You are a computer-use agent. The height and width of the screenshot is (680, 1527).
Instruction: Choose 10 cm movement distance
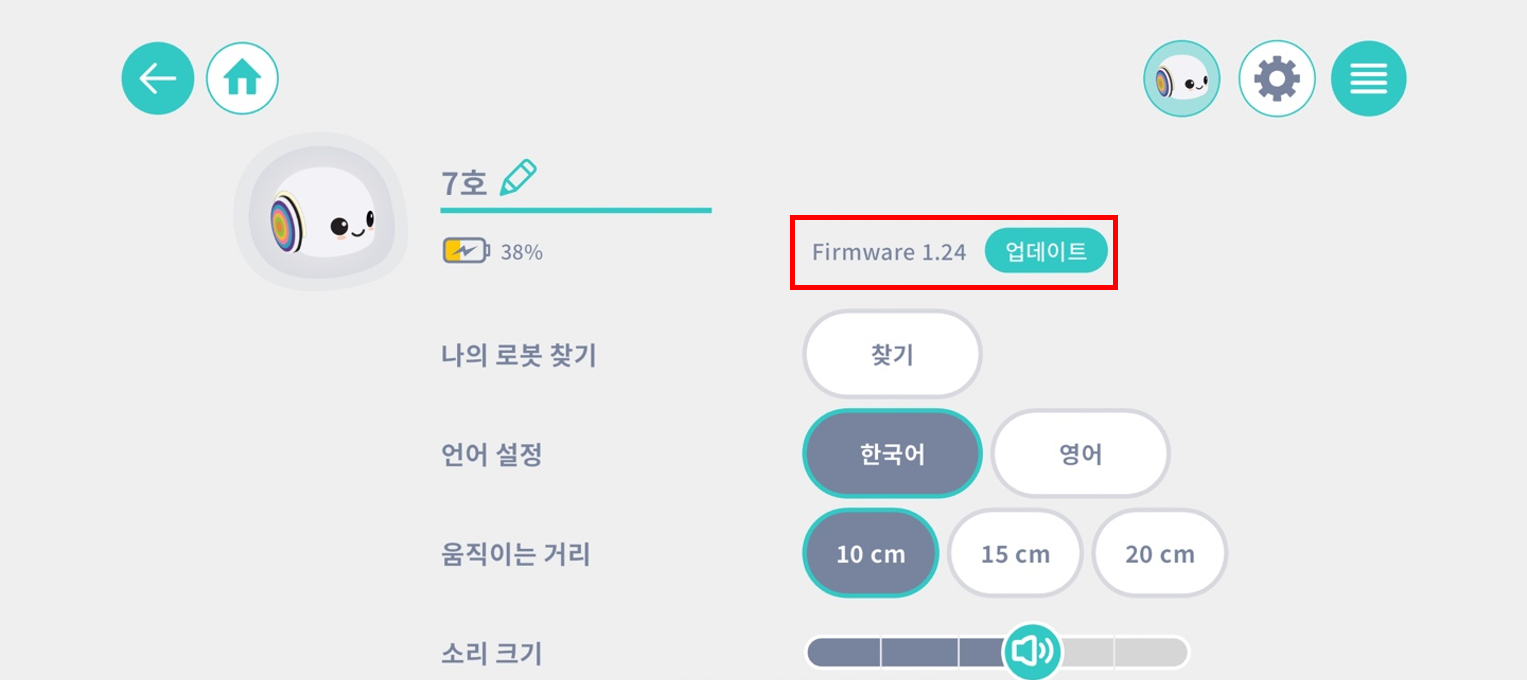[870, 553]
